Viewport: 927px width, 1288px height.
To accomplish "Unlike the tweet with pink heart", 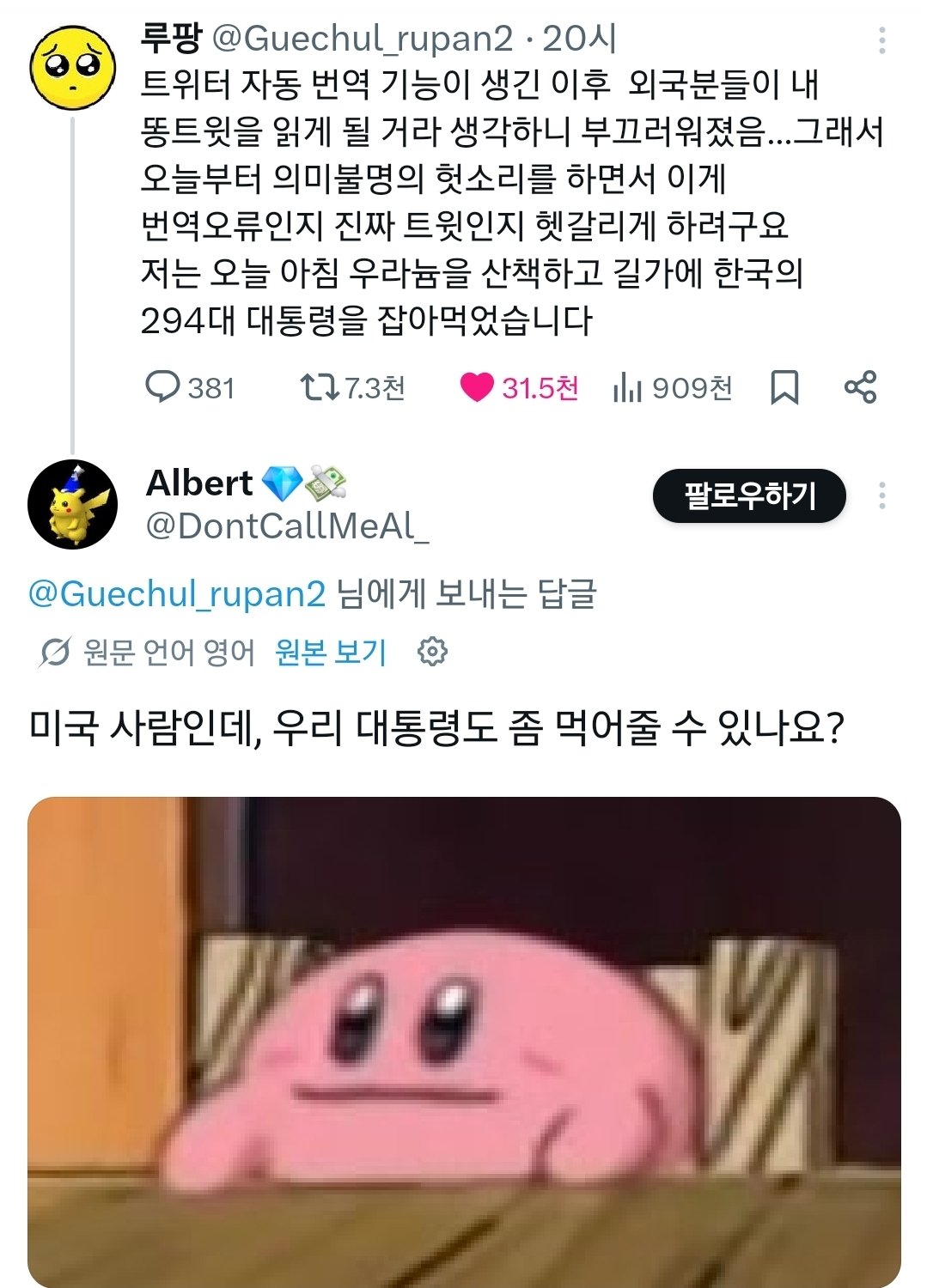I will point(519,388).
